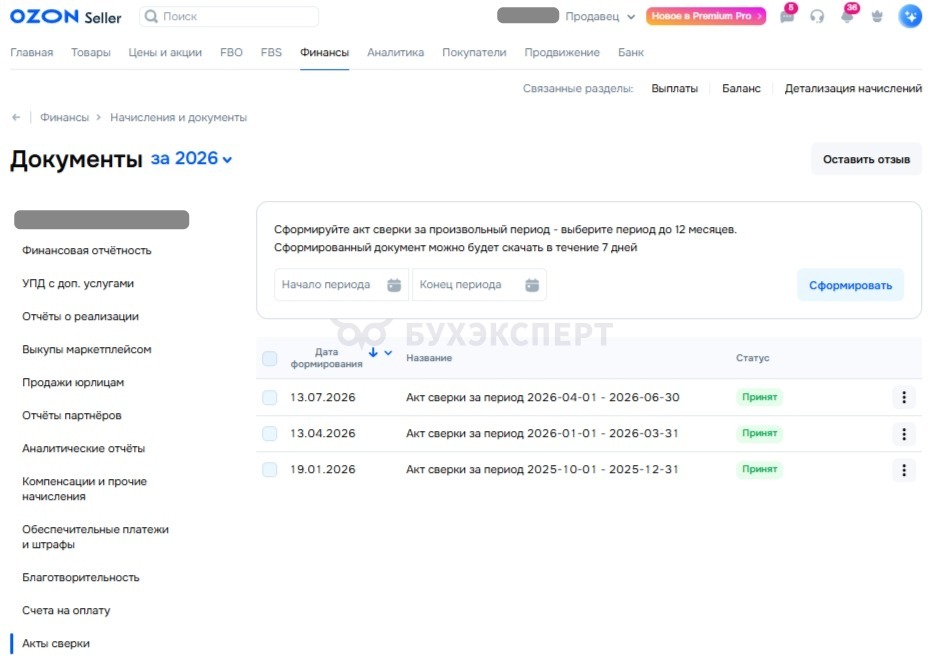Open three-dot menu for 13.07.2026 act
This screenshot has height=669, width=943.
pos(903,397)
